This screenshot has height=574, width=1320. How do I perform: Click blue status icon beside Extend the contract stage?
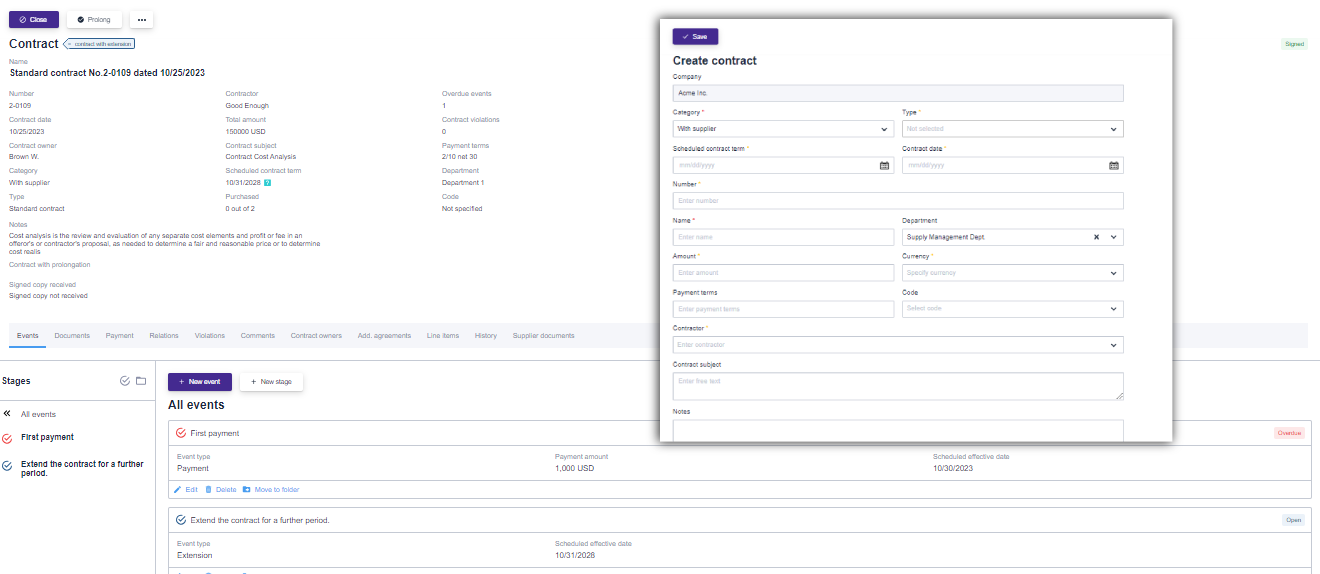[x=7, y=465]
